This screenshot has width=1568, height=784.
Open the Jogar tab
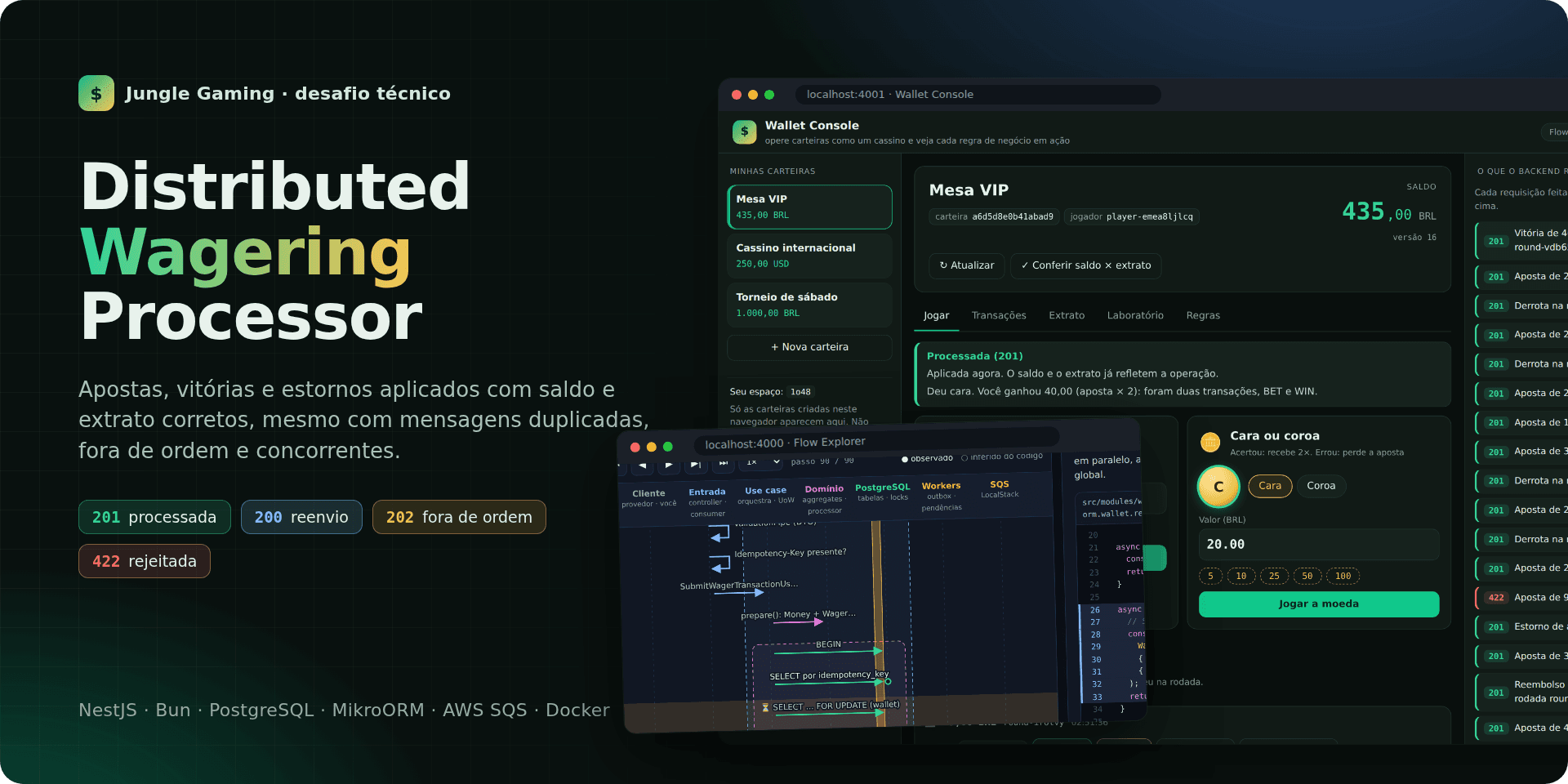(x=936, y=315)
